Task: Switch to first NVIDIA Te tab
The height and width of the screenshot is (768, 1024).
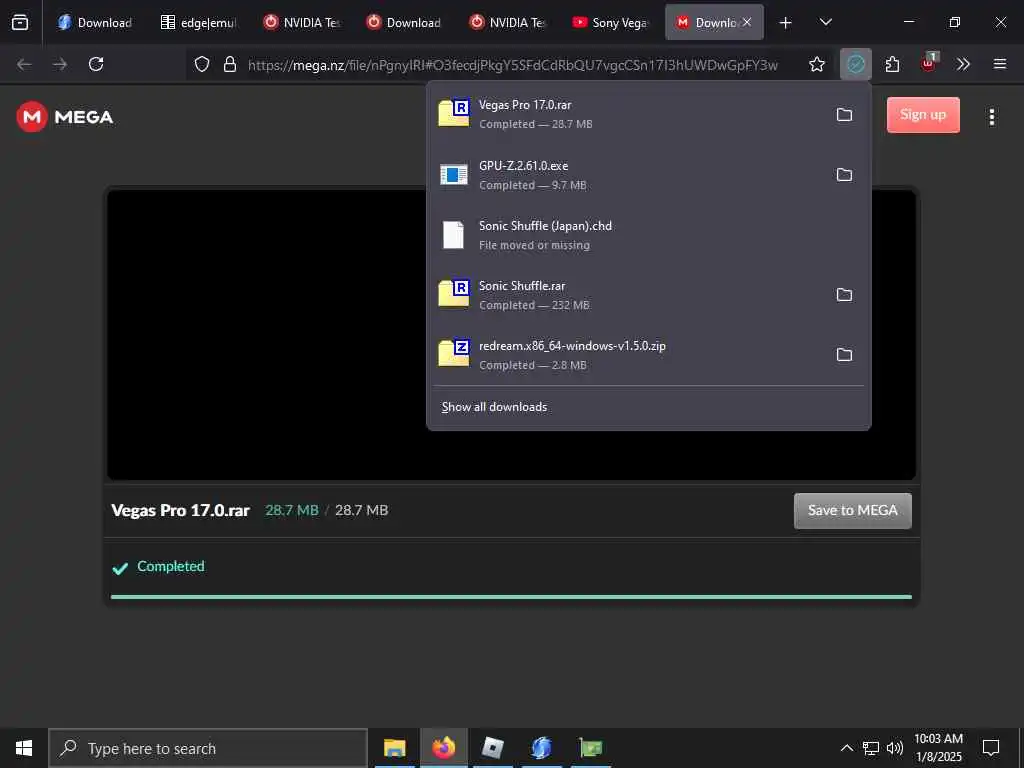Action: coord(301,23)
